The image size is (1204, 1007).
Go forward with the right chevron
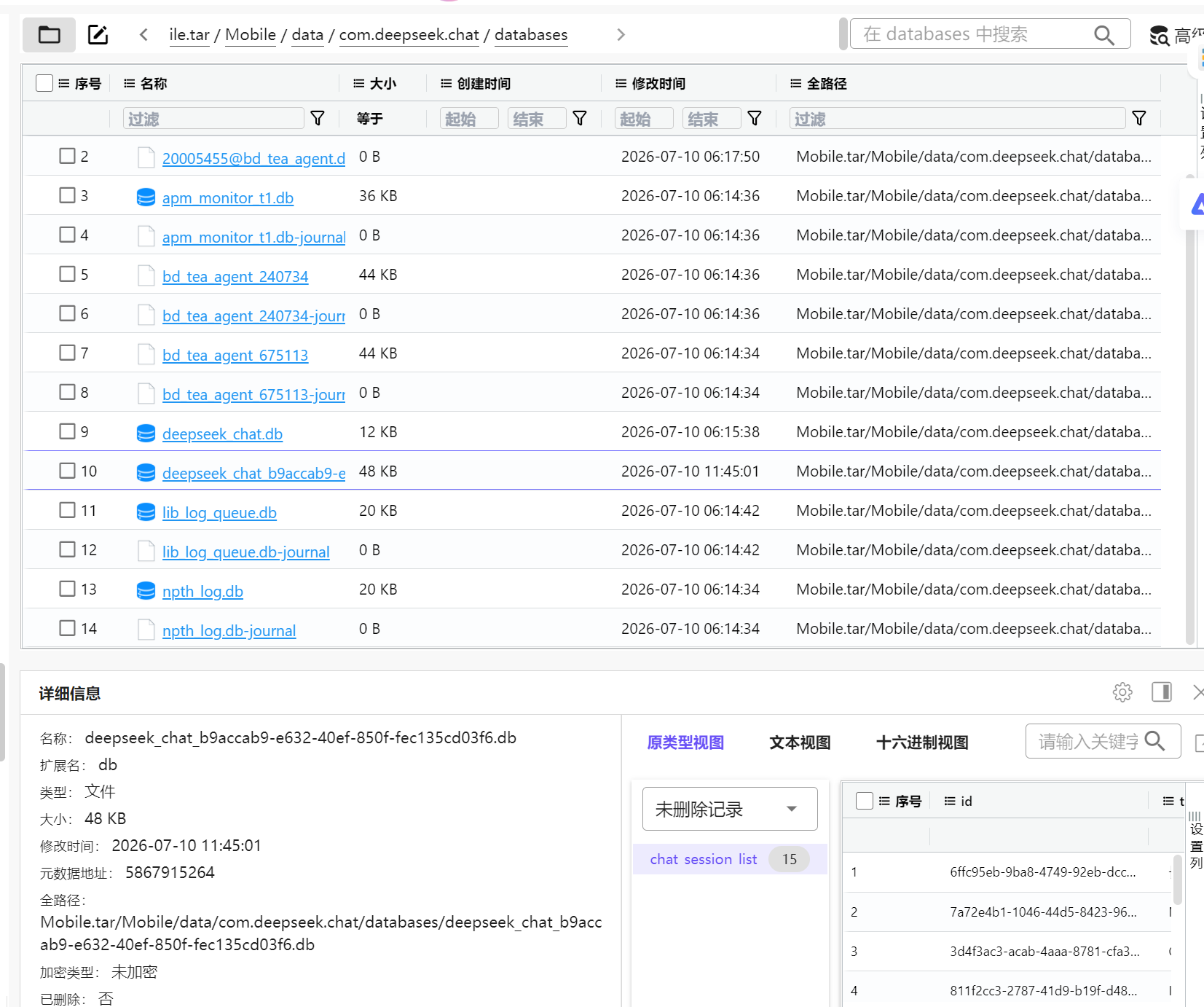click(x=621, y=34)
